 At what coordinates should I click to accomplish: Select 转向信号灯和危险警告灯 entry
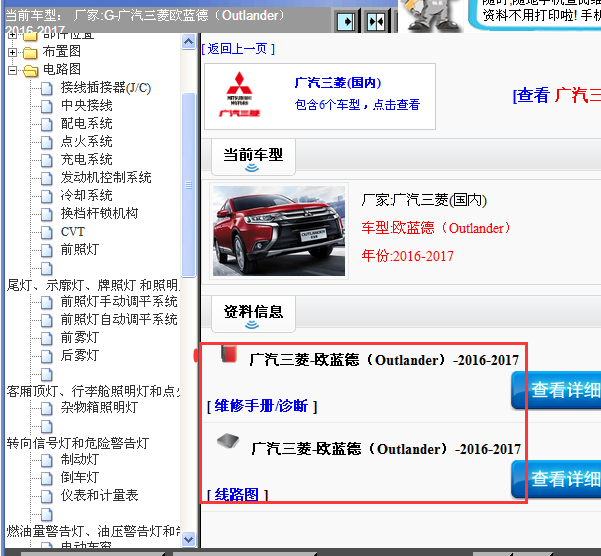(x=78, y=443)
